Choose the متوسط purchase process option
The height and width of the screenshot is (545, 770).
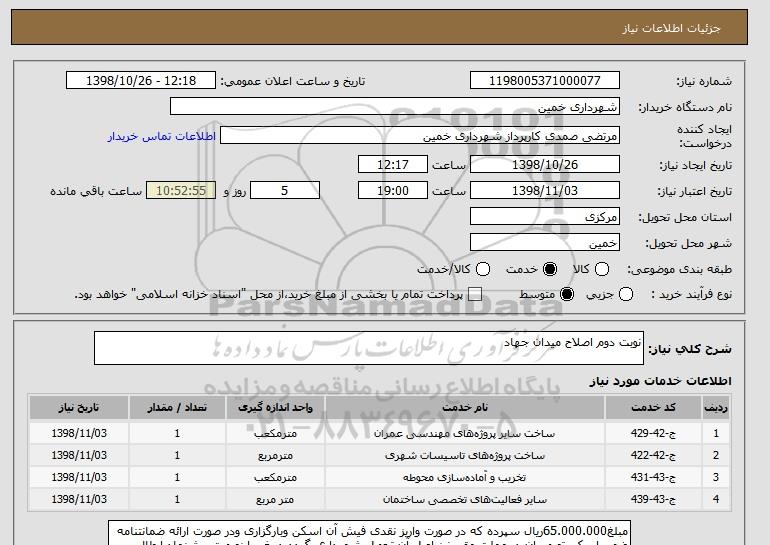[x=567, y=294]
